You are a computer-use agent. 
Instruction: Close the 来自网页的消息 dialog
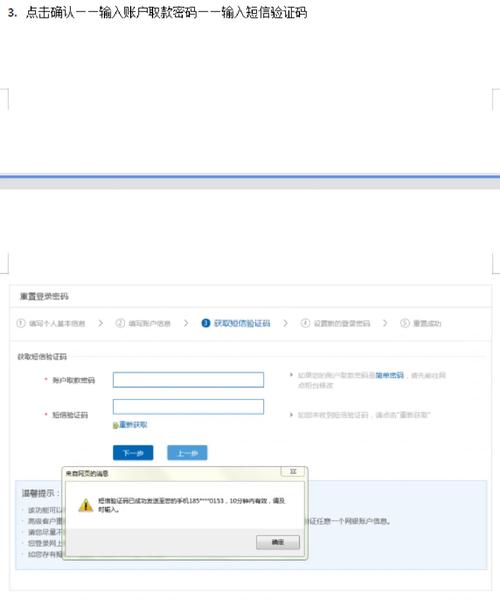(x=293, y=471)
